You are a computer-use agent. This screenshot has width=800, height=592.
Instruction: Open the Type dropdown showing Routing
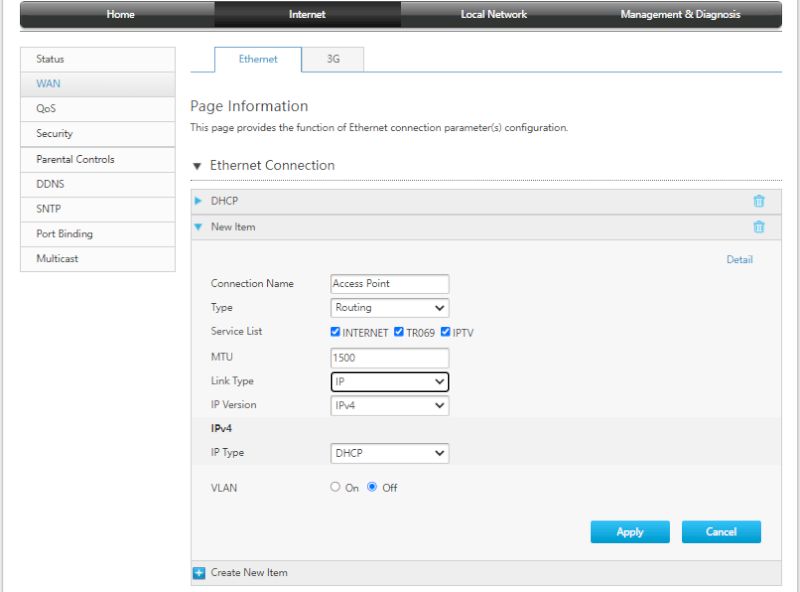coord(389,308)
